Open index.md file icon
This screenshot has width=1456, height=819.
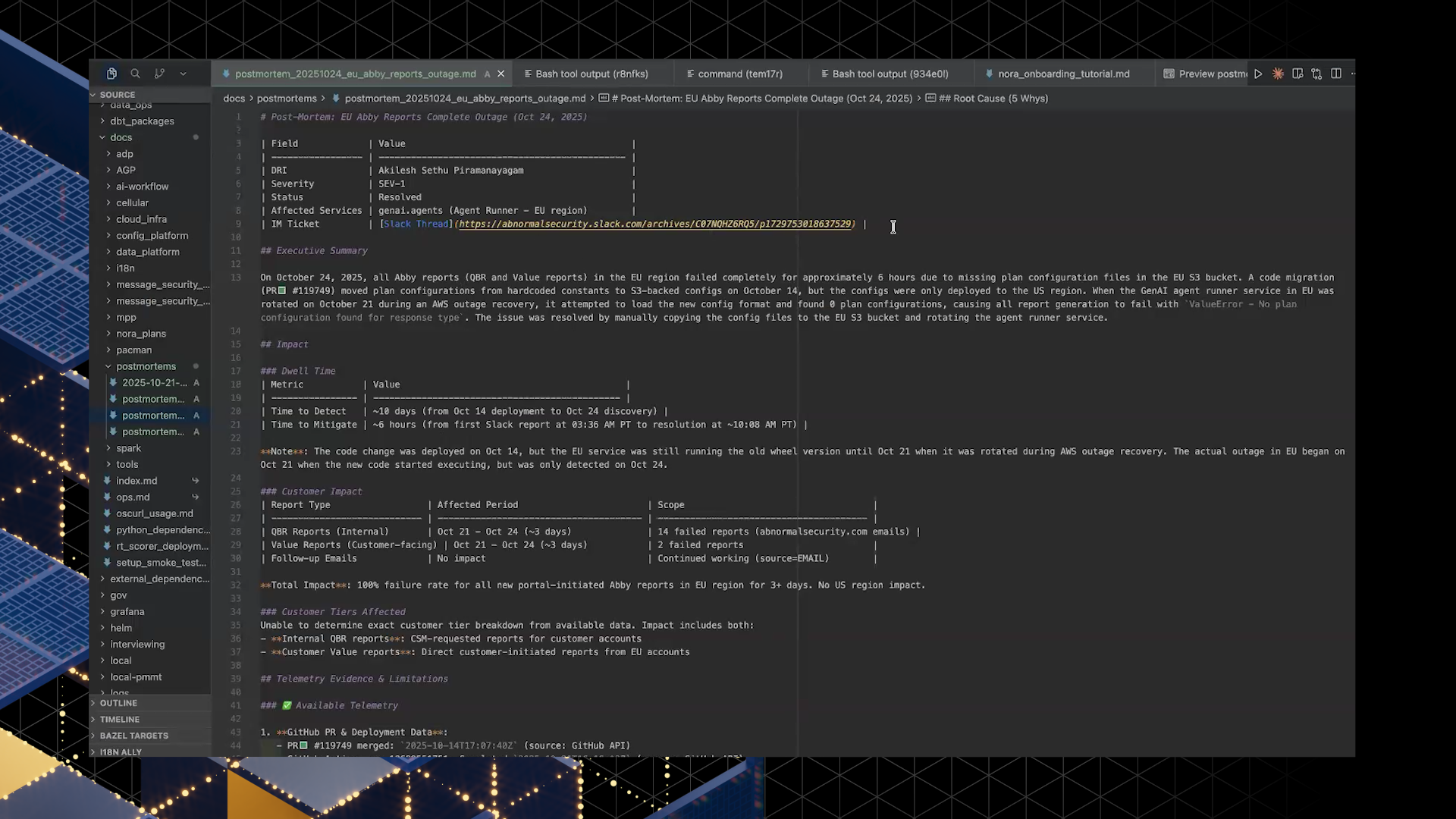107,481
